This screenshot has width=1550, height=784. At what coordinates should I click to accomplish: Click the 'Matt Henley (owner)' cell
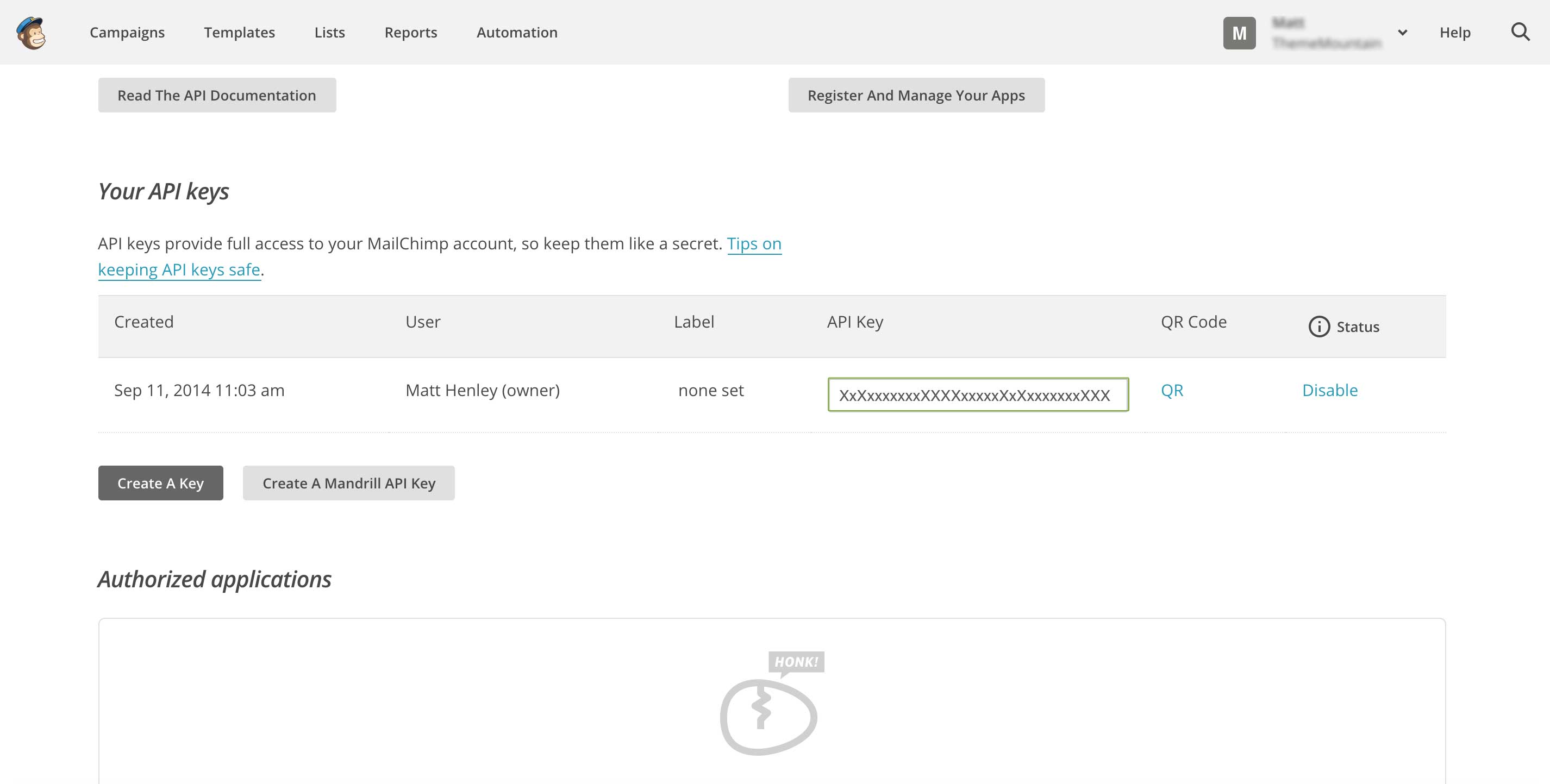483,391
